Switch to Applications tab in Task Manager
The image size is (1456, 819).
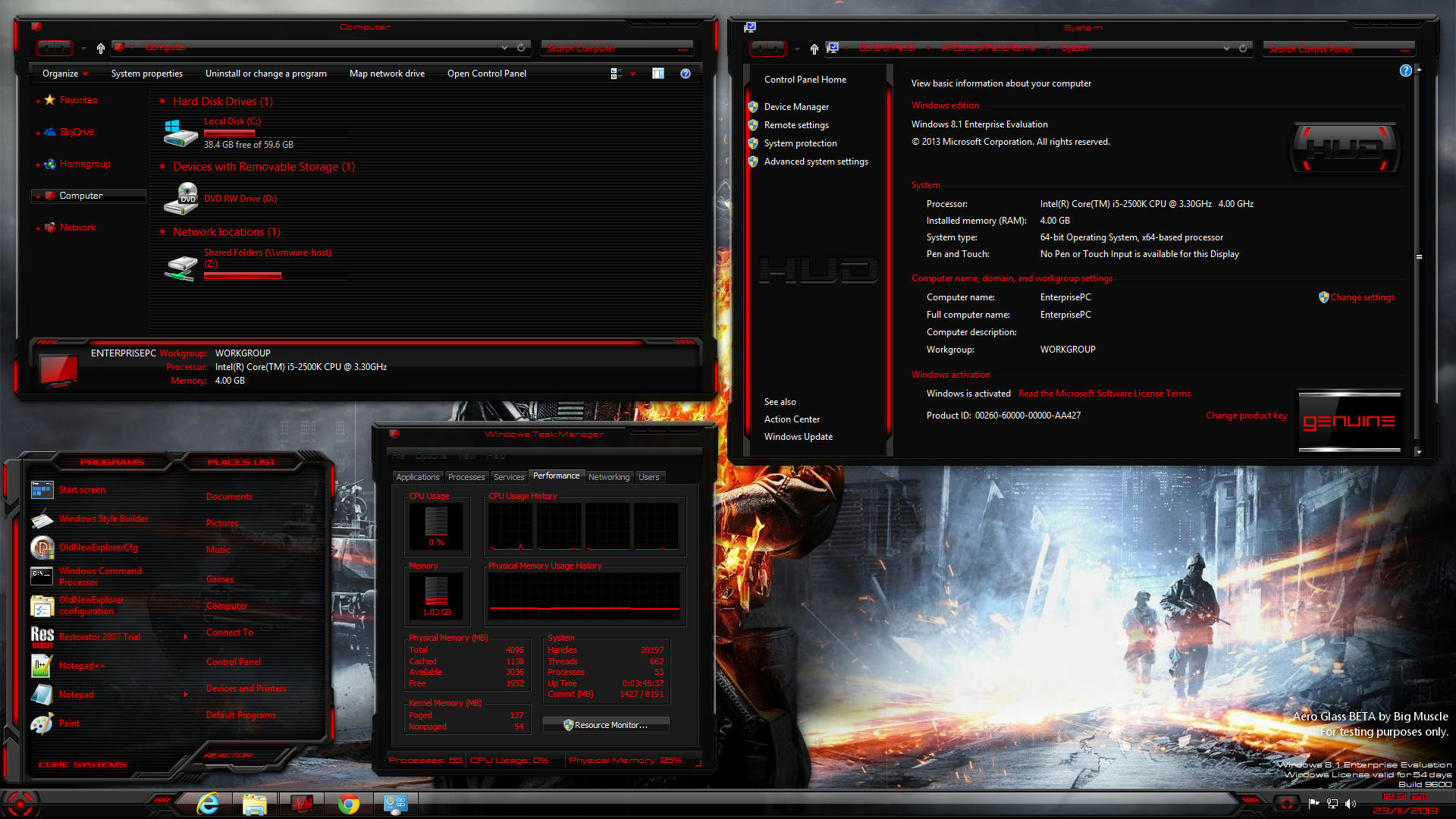pos(417,477)
